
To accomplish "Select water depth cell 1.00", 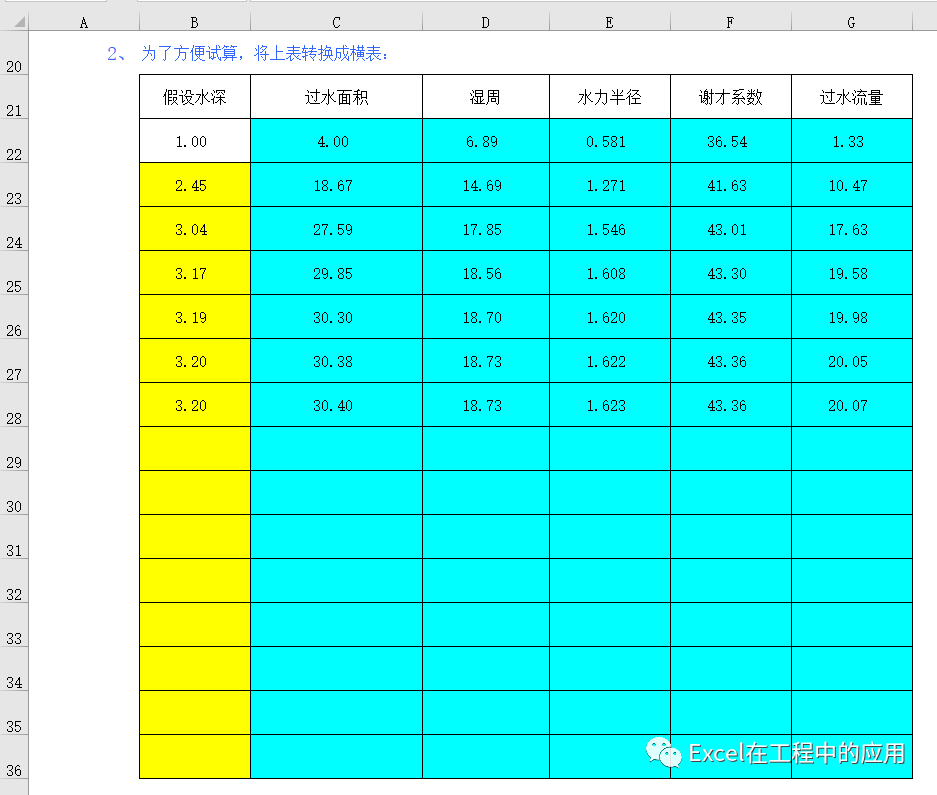I will point(195,141).
